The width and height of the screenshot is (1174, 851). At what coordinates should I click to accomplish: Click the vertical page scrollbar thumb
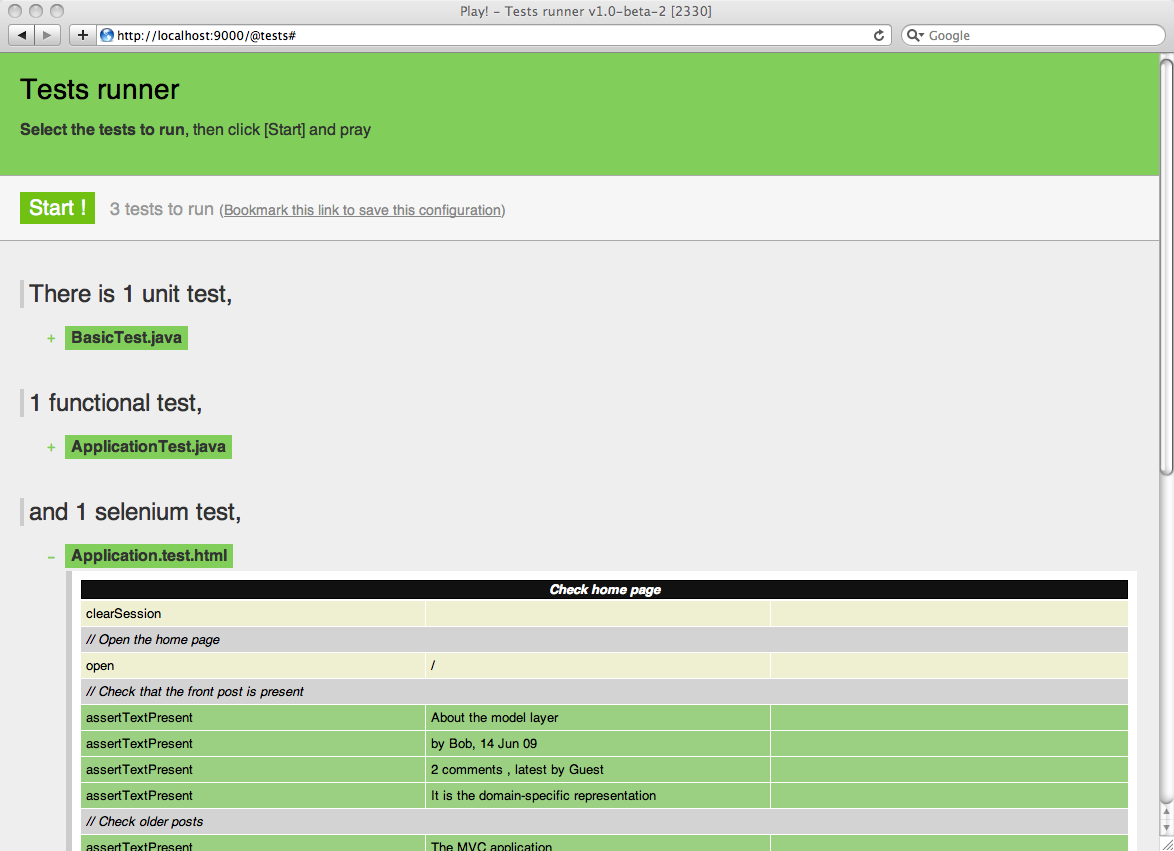coord(1165,265)
